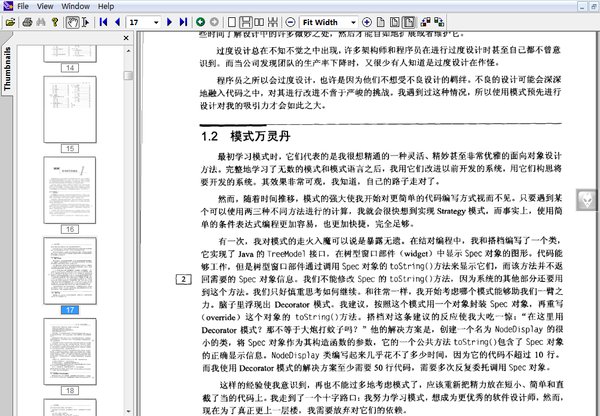600x416 pixels.
Task: Click the highlighted Fit Width icon
Action: (x=409, y=22)
